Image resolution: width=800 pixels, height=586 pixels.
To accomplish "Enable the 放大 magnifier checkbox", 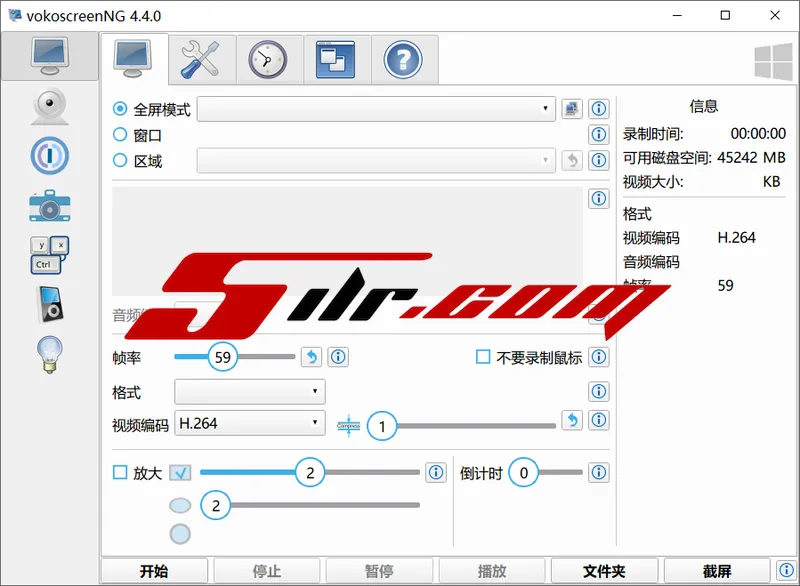I will tap(120, 472).
